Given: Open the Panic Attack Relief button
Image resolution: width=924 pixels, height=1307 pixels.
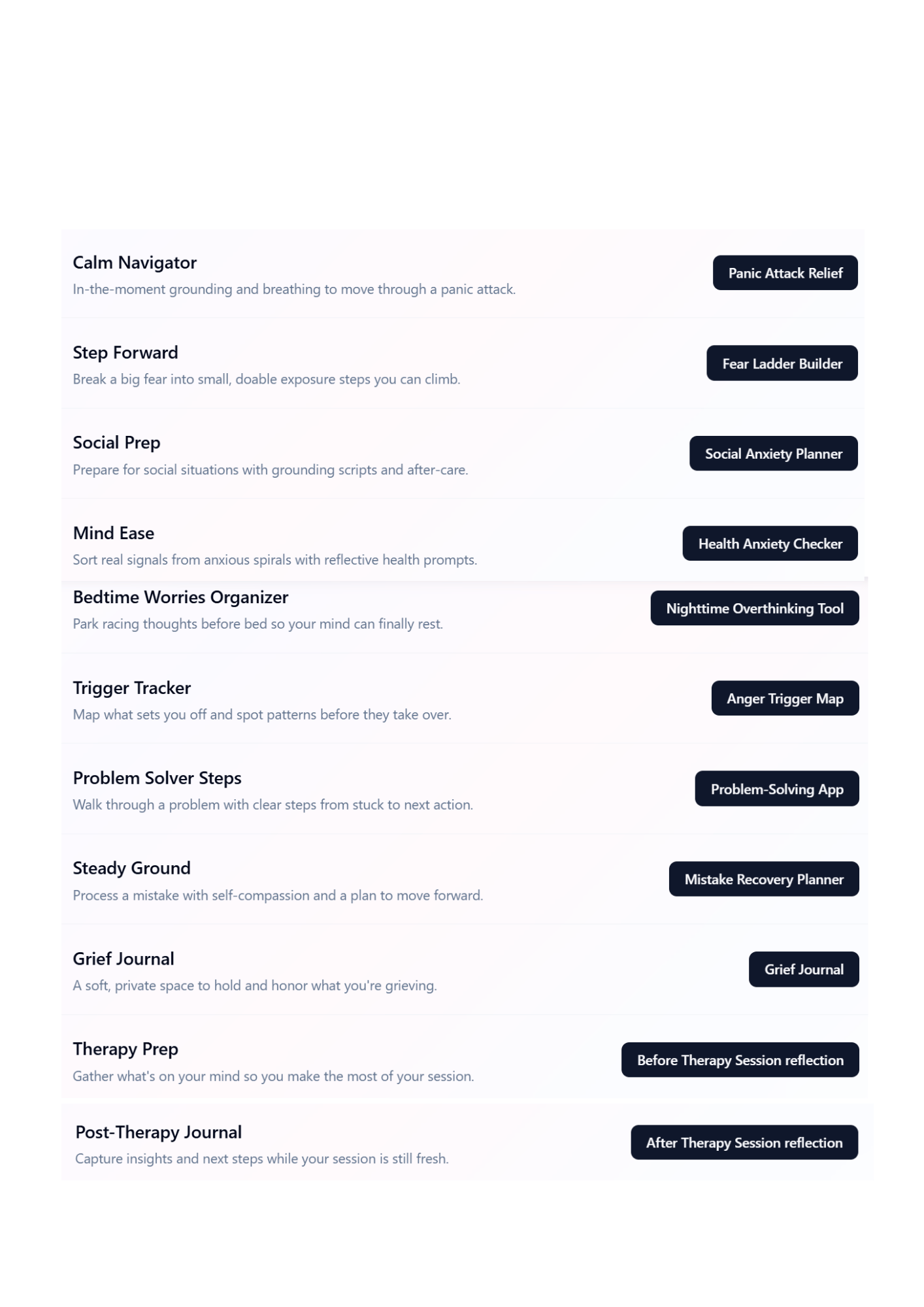Looking at the screenshot, I should tap(785, 273).
